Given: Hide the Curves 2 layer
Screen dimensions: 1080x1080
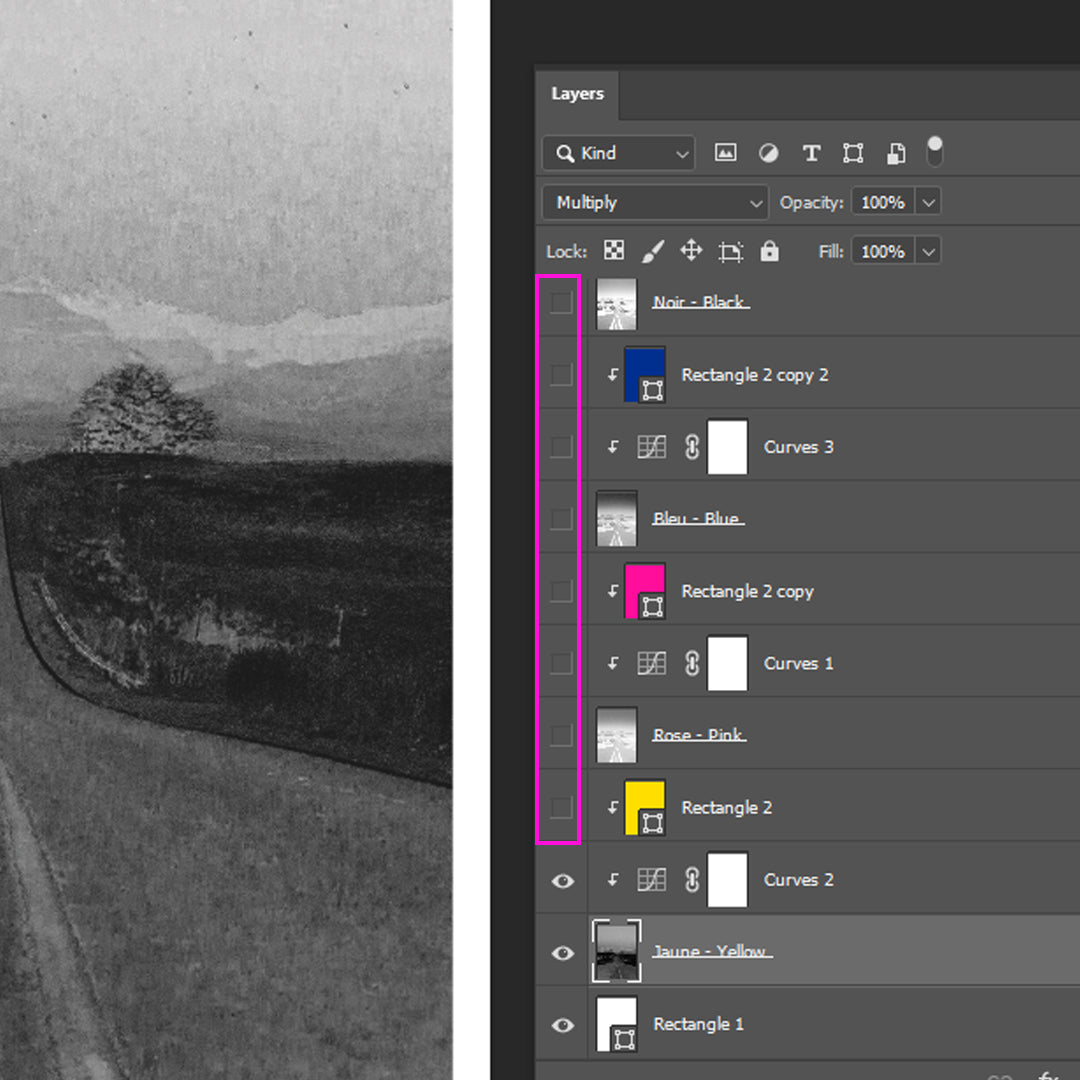Looking at the screenshot, I should tap(563, 880).
